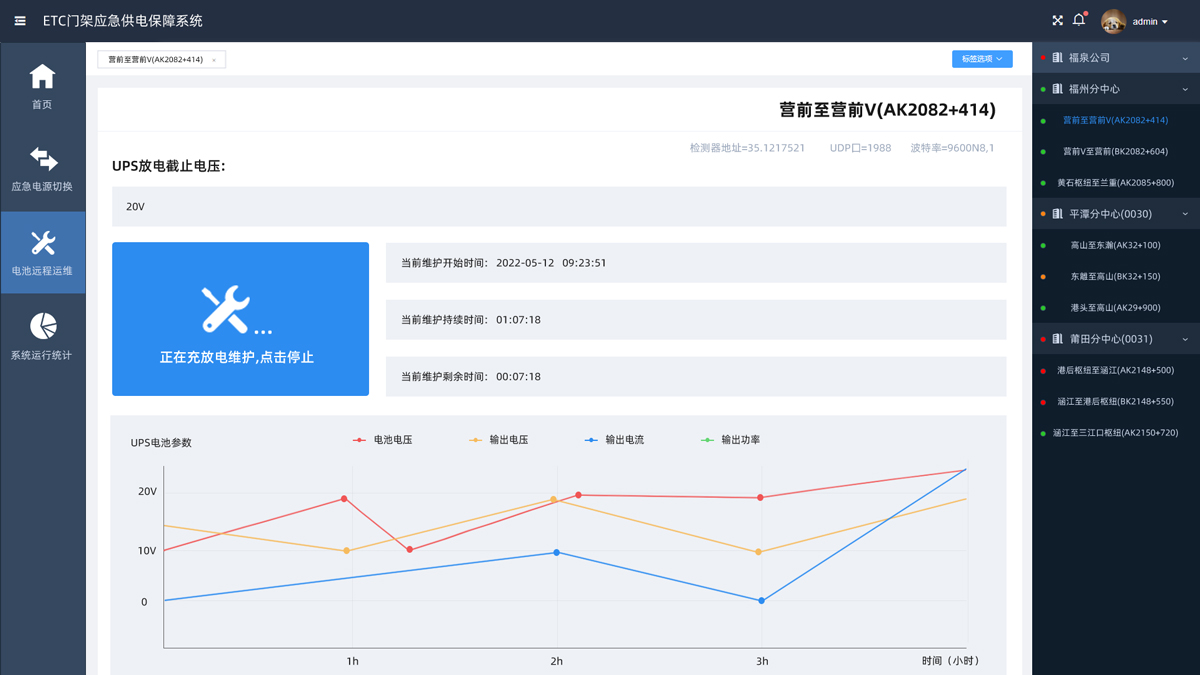Image resolution: width=1200 pixels, height=675 pixels.
Task: Toggle 输出电压 legend series
Action: point(499,440)
